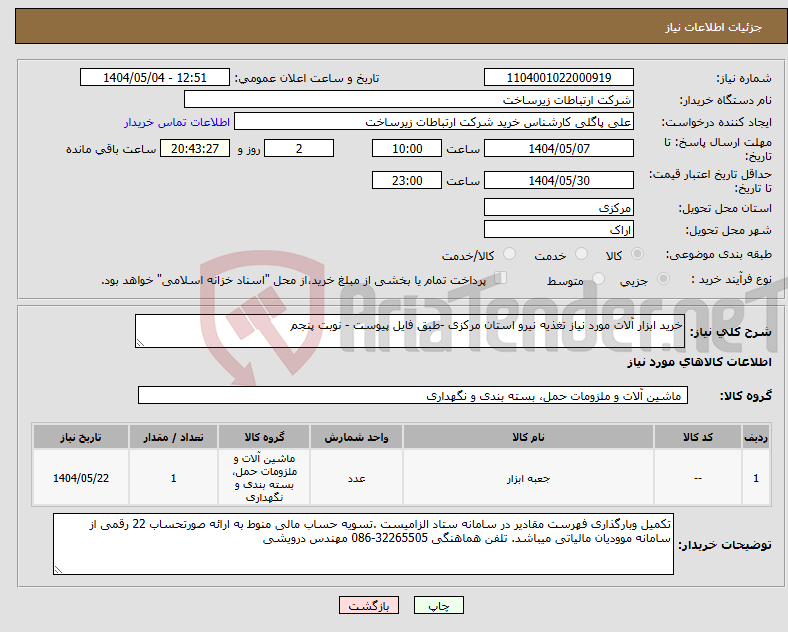Image resolution: width=788 pixels, height=632 pixels.
Task: Click the resize handle of توضیحات خریدار box
Action: (x=58, y=570)
